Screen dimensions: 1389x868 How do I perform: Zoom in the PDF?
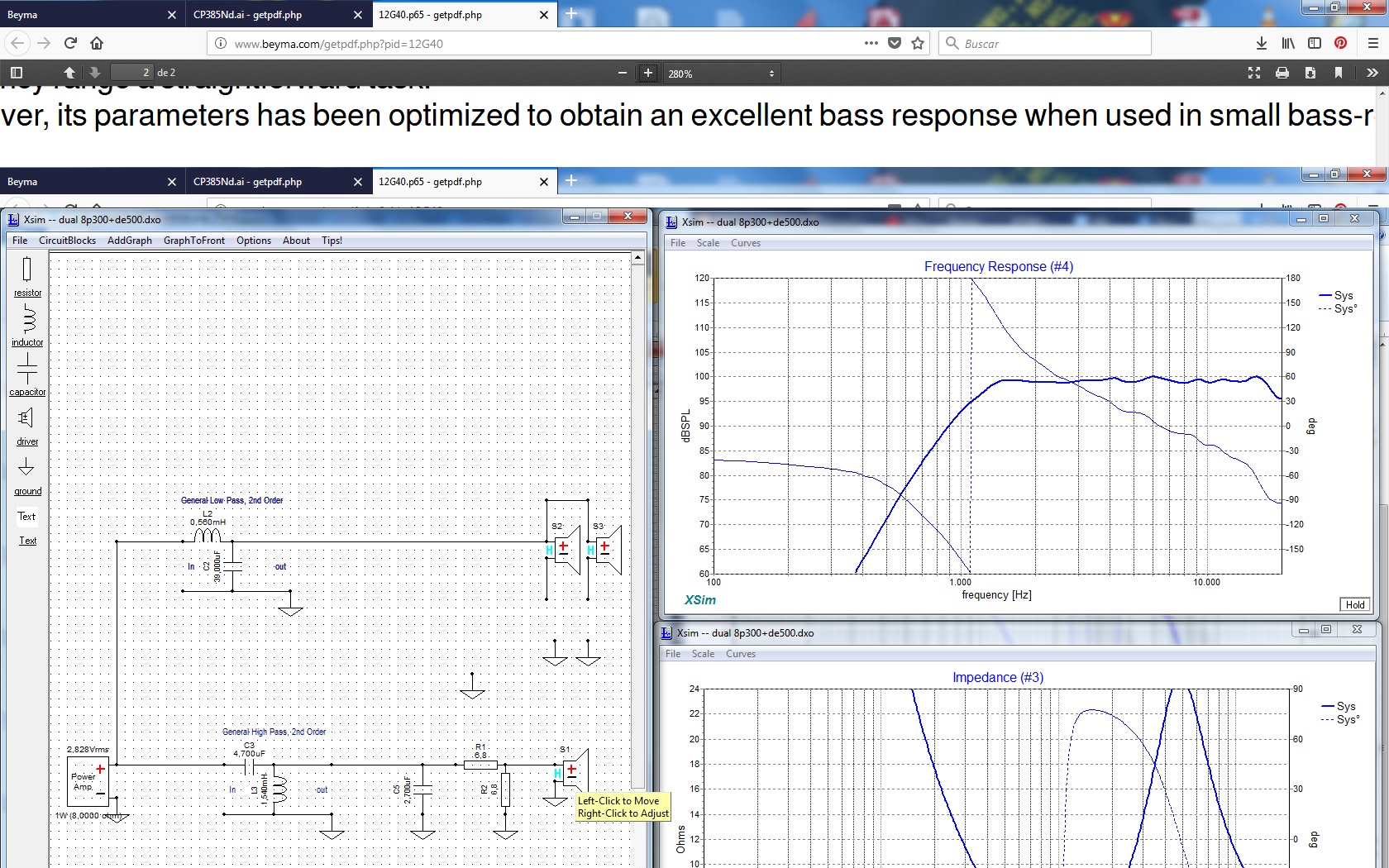(x=648, y=73)
